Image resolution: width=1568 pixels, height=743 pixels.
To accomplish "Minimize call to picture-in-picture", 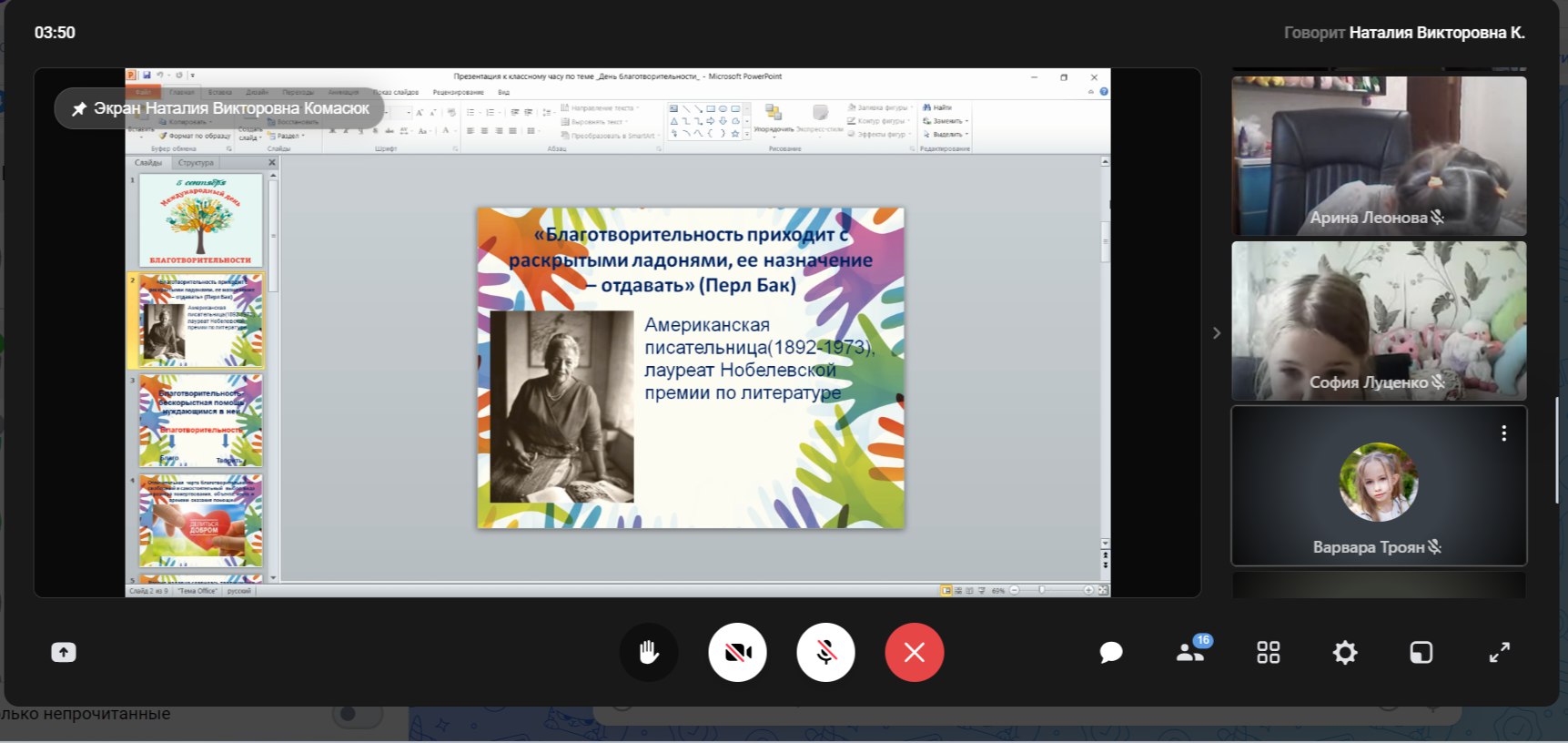I will [1421, 652].
